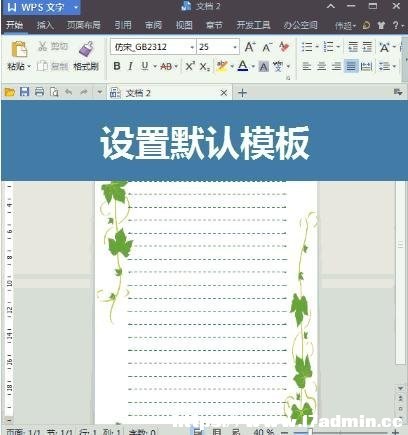Close the 文档 2 document tab

click(x=224, y=93)
